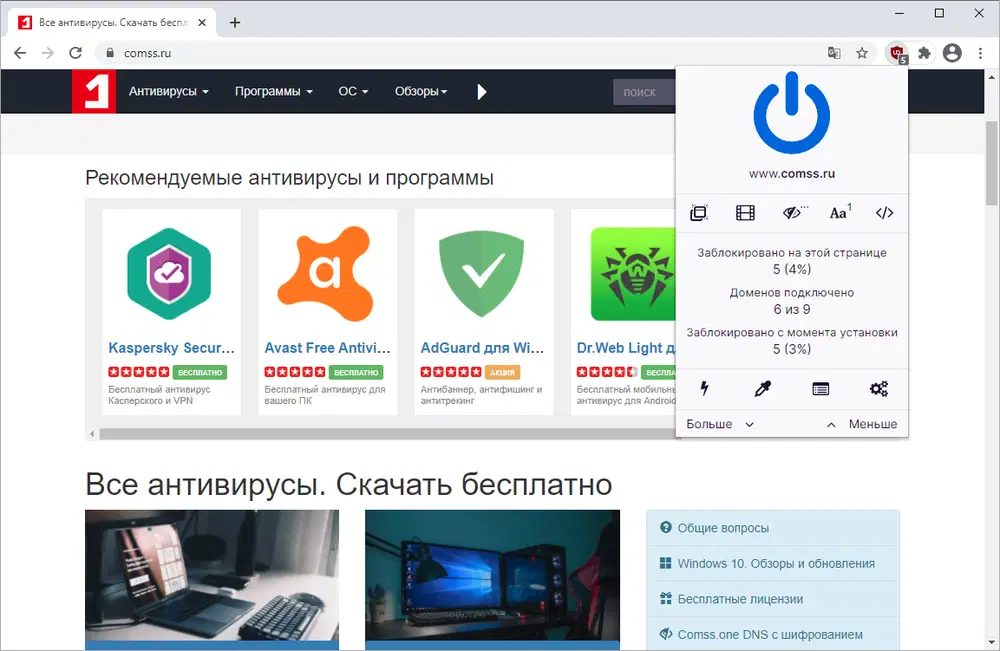Open the AdGuard green shield icon
1000x651 pixels.
point(482,274)
